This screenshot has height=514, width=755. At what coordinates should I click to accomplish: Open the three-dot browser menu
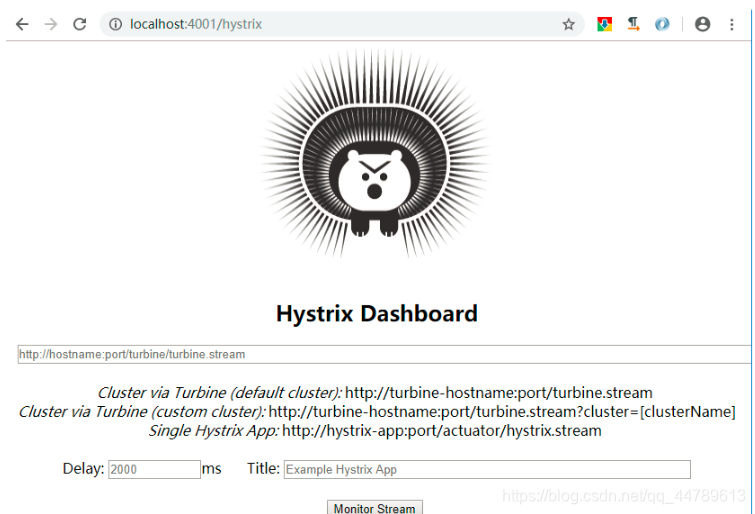(731, 24)
